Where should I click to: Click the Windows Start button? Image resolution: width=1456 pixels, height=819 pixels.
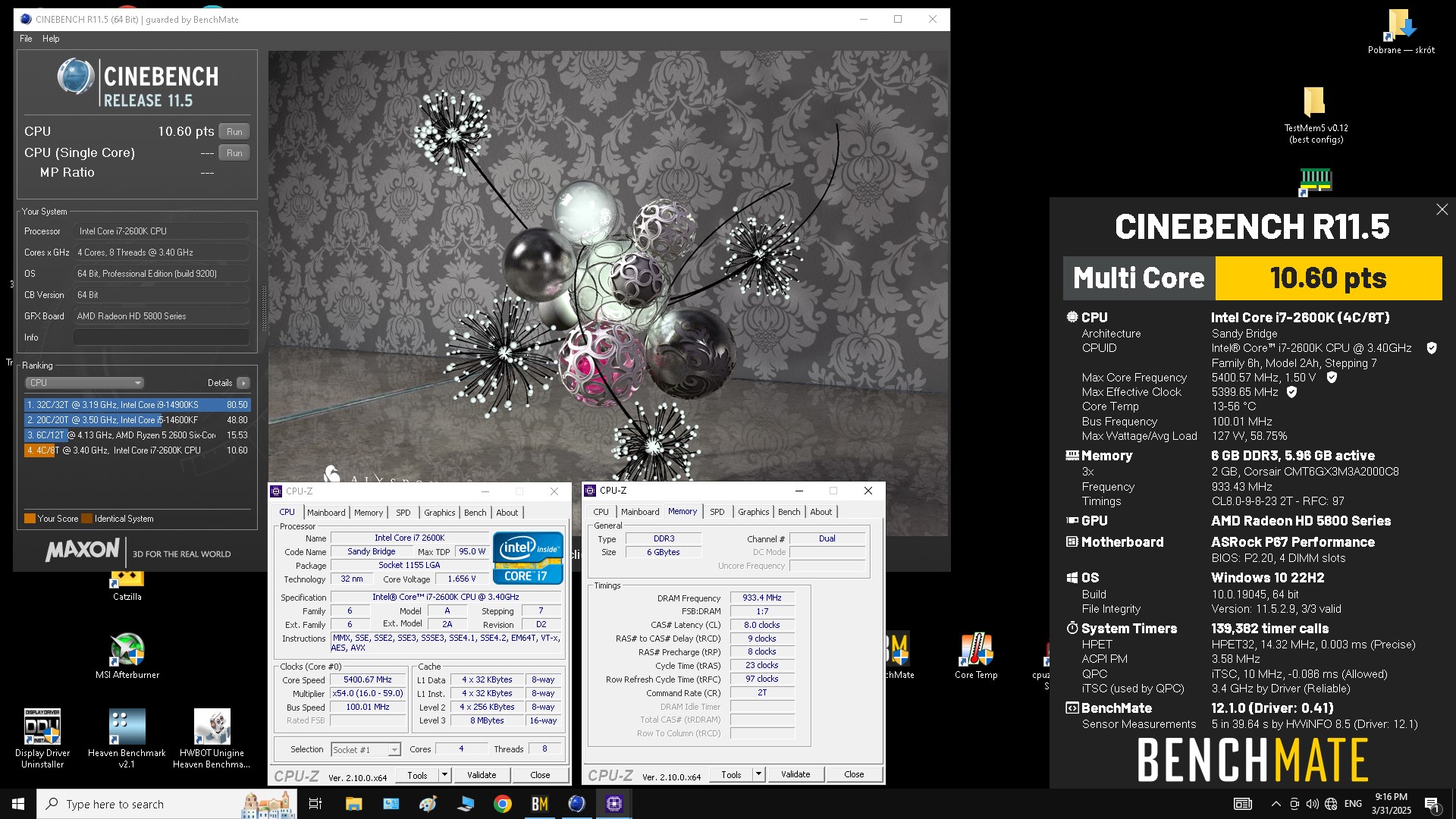(x=18, y=804)
